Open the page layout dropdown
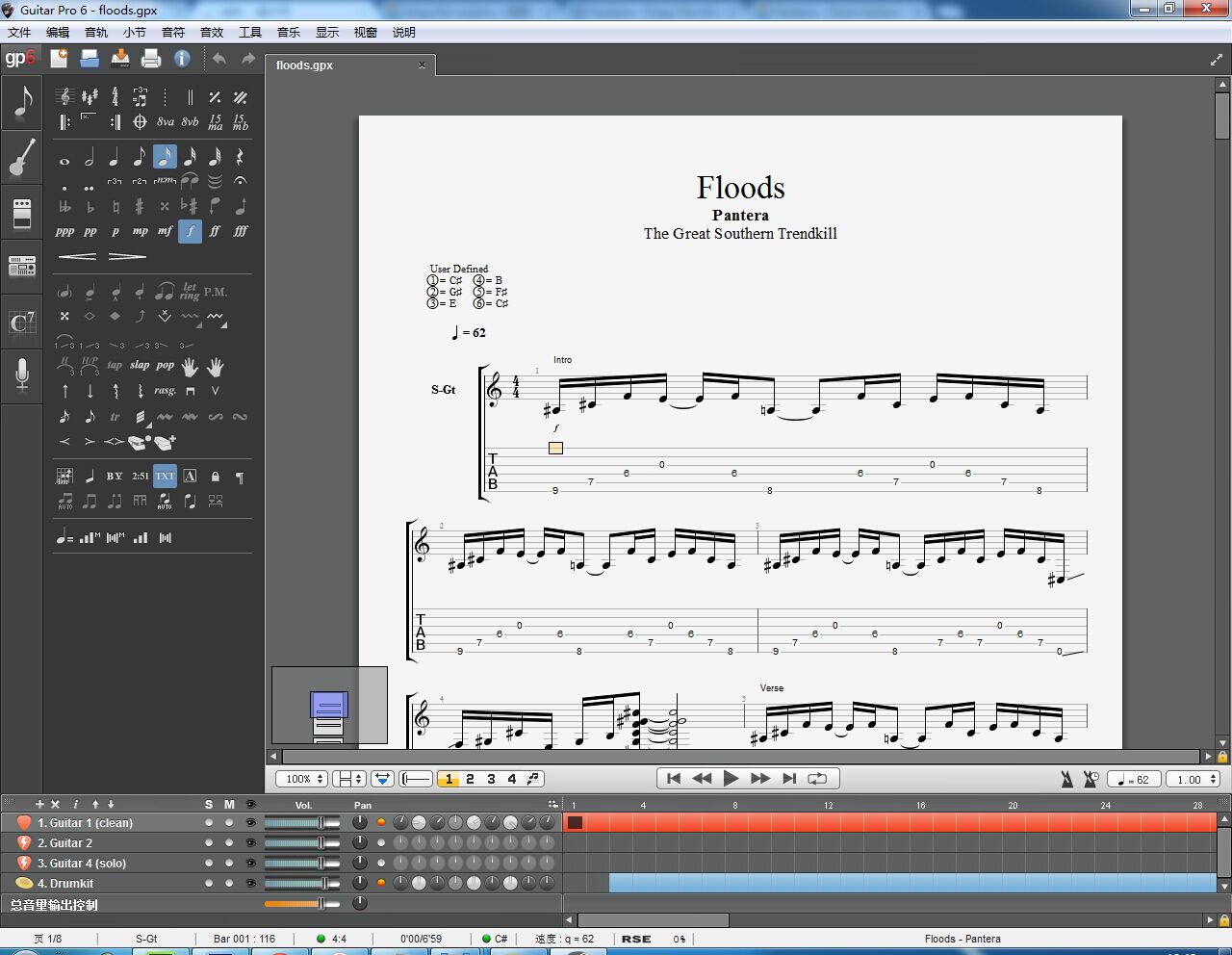Screen dimensions: 1232x955 (348, 779)
